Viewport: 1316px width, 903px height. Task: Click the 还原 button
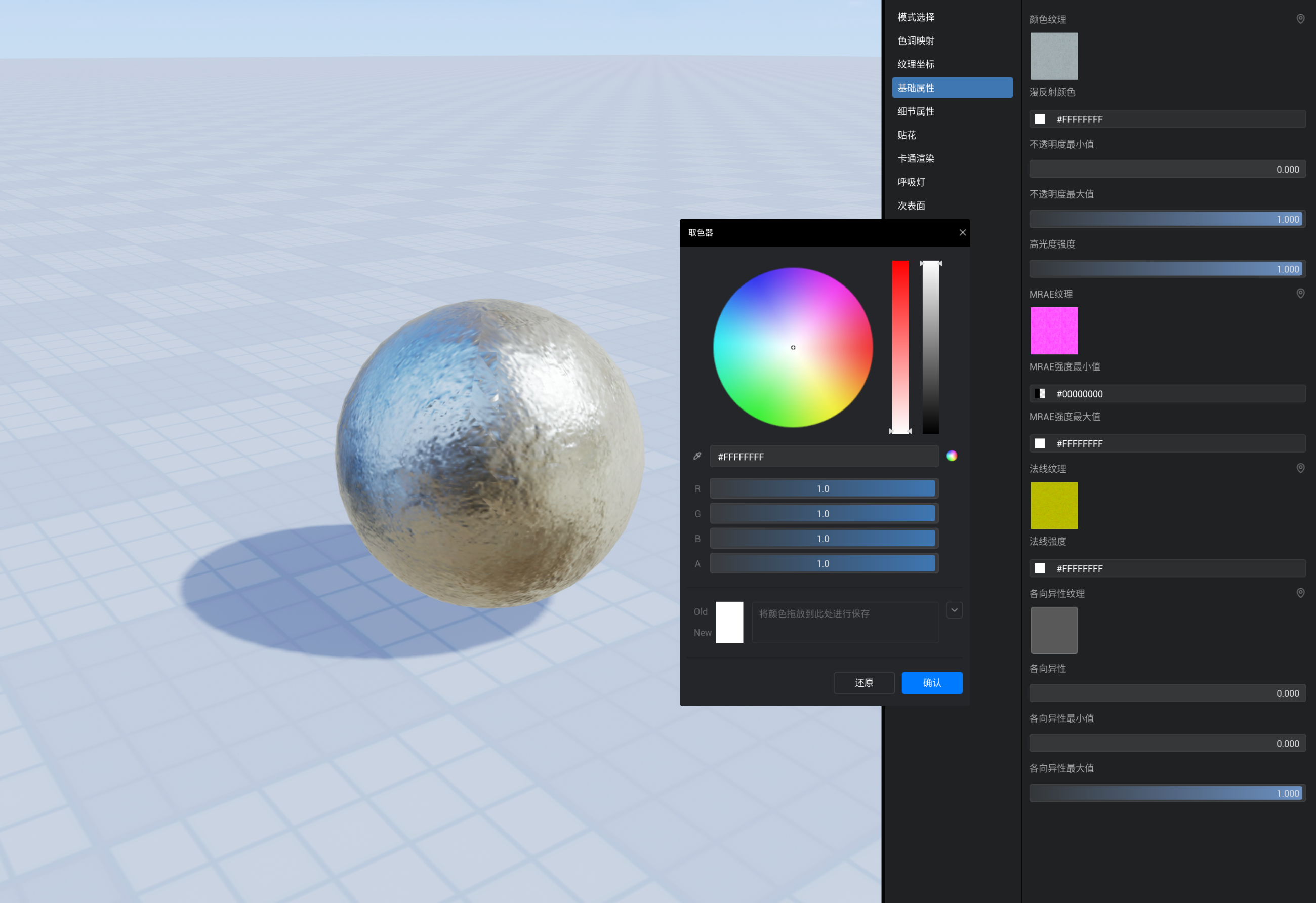863,683
